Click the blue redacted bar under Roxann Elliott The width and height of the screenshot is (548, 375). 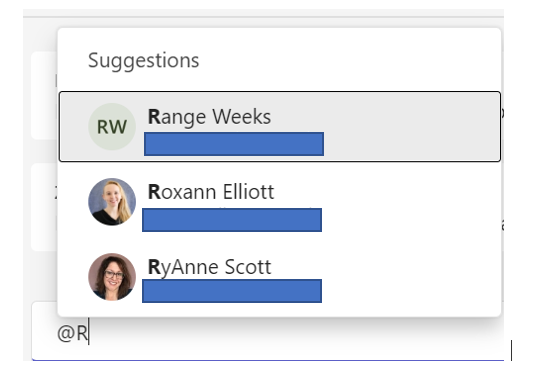(x=232, y=220)
